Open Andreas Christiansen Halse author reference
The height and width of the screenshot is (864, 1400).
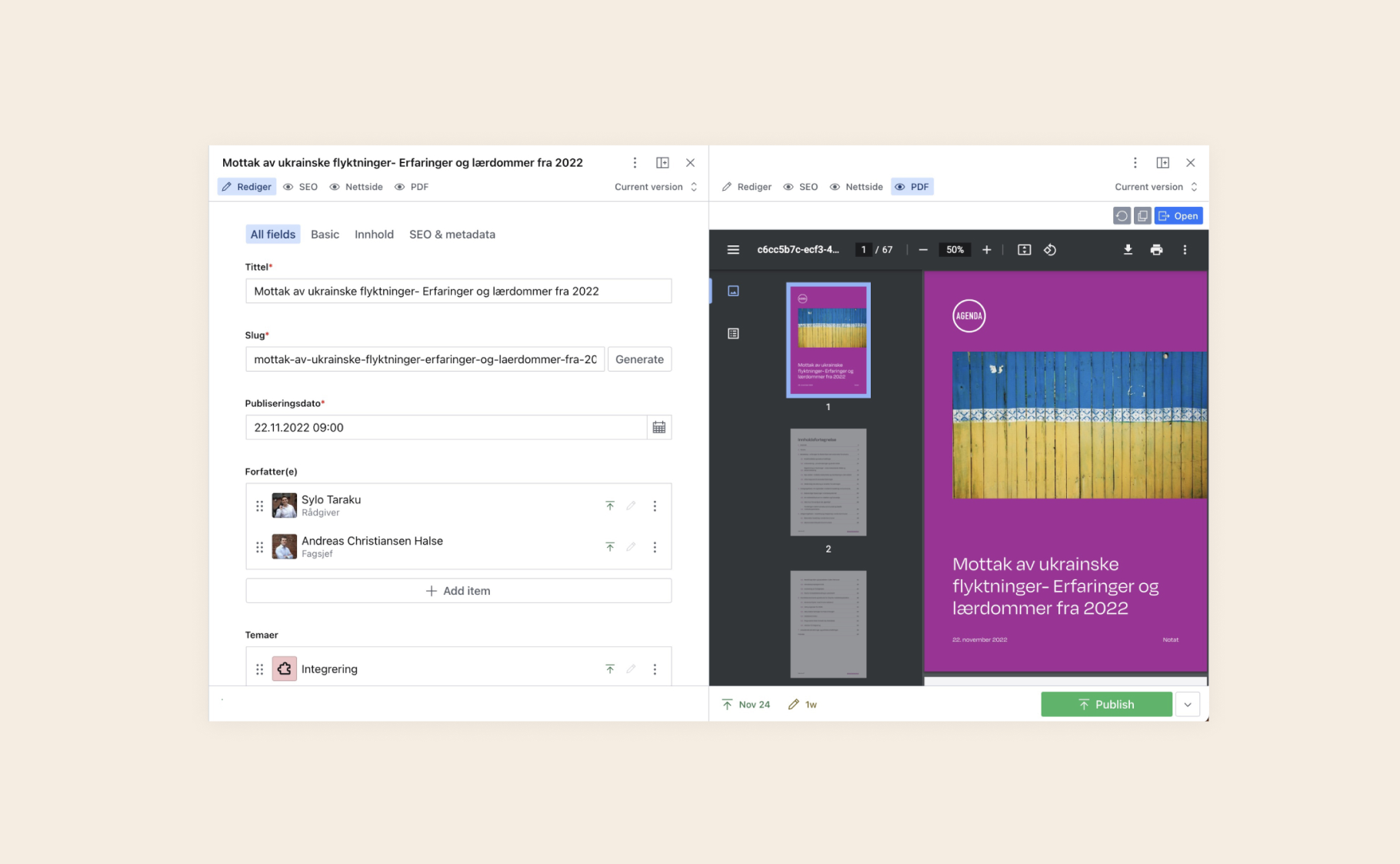(x=435, y=547)
